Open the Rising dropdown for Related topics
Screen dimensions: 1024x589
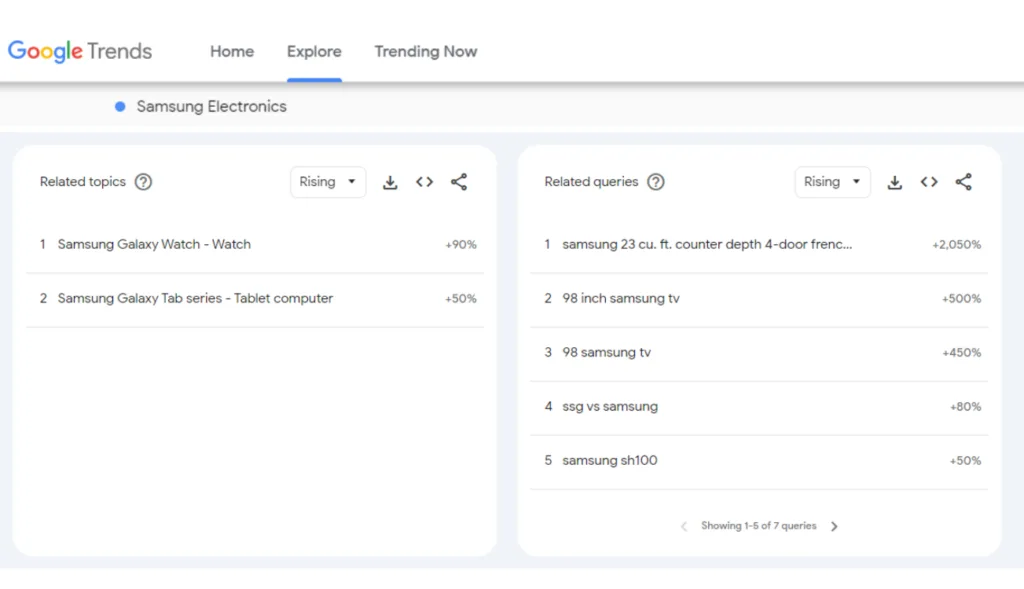pyautogui.click(x=327, y=182)
